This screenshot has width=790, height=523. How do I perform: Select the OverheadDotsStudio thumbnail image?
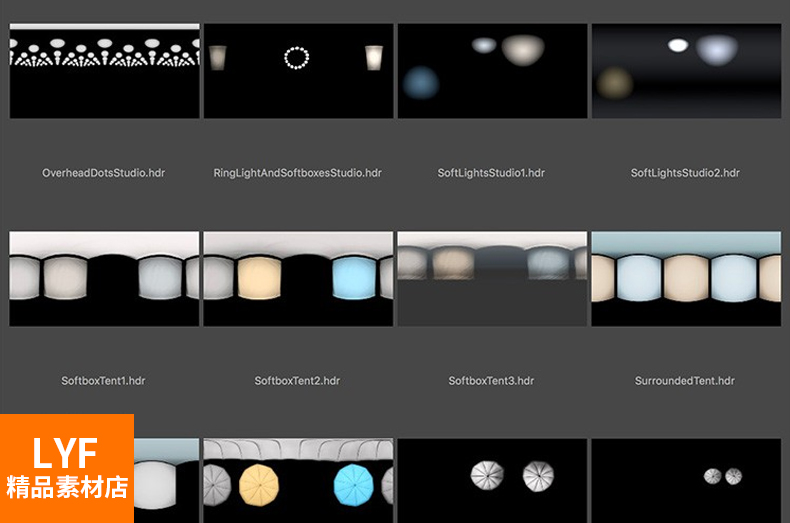(x=104, y=71)
